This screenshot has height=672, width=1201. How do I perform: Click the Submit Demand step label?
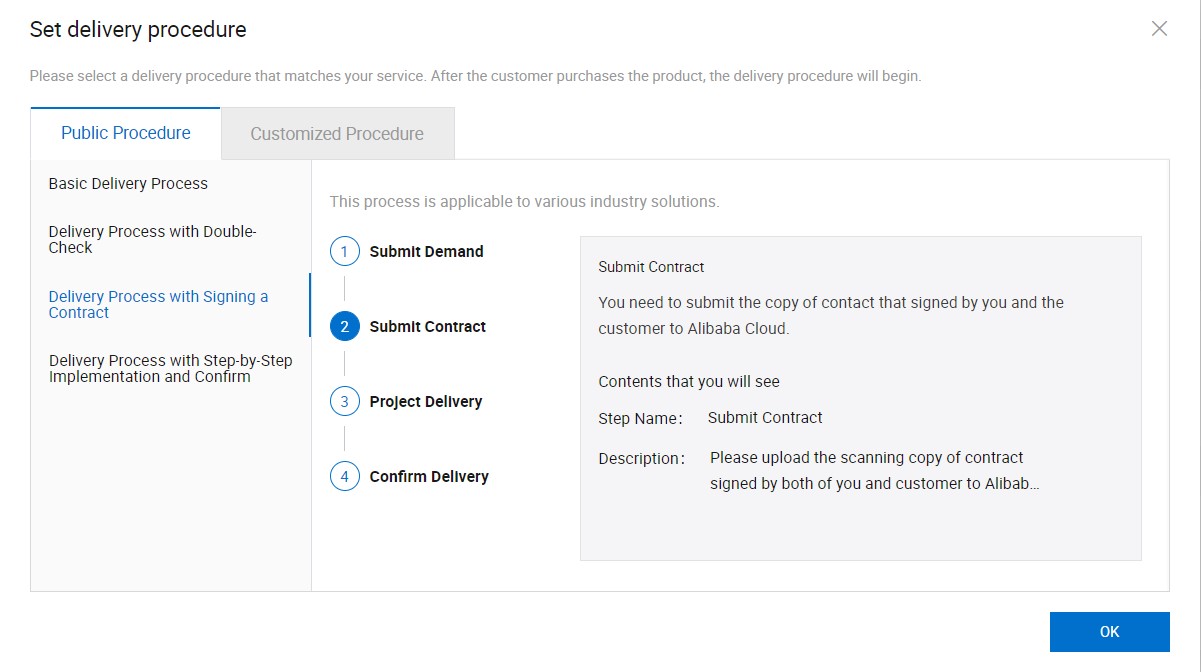point(425,251)
